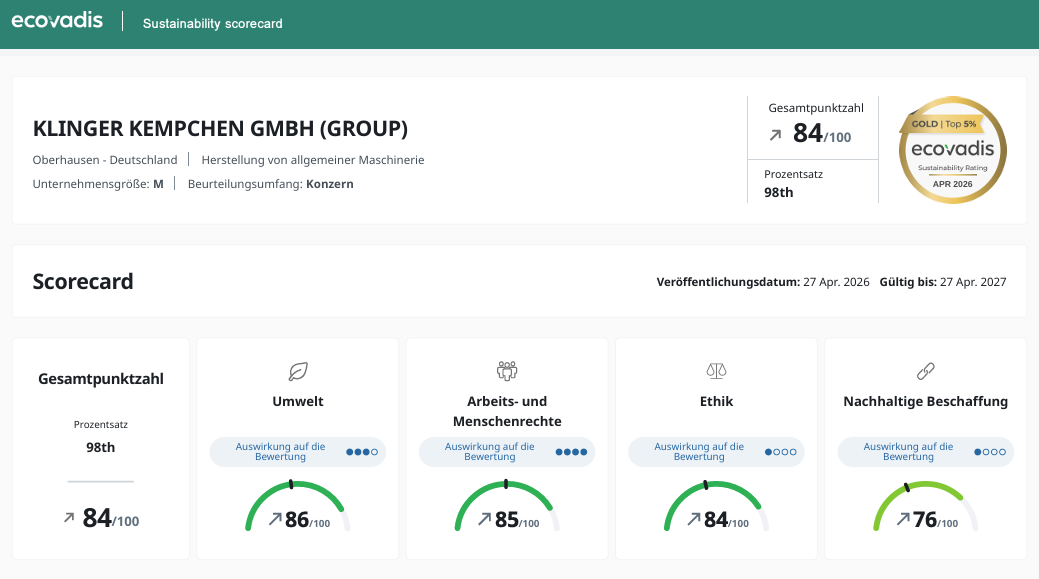The image size is (1039, 579).
Task: Click the EcoVadis logo in the header
Action: coord(57,21)
